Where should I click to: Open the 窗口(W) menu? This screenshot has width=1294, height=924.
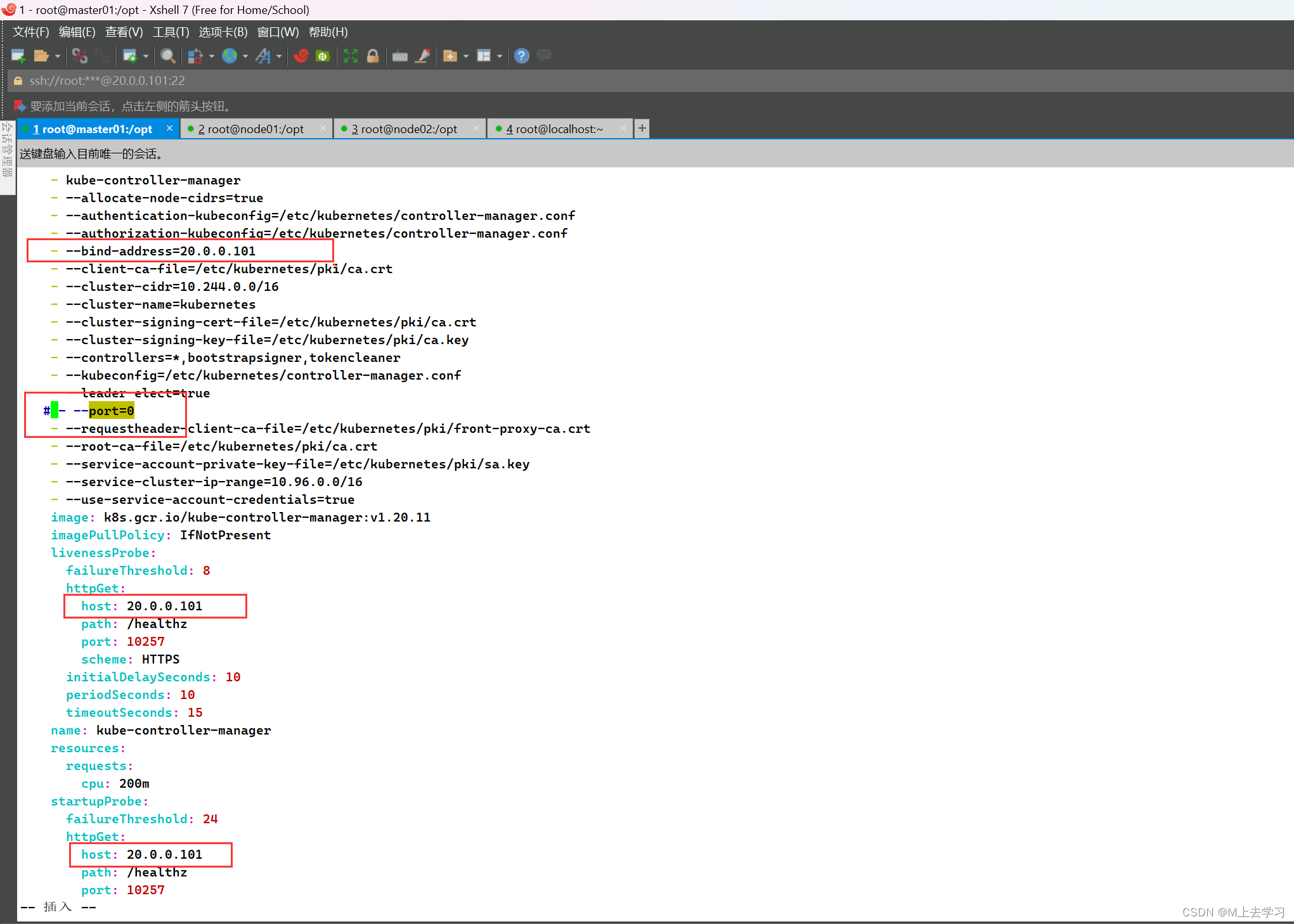coord(278,32)
